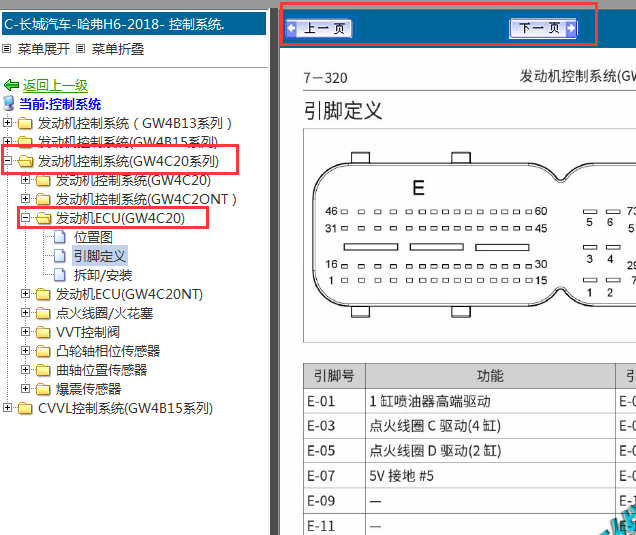Screen dimensions: 636x535
Task: Click folder icon of 点火线圈/火花塞
Action: (x=43, y=313)
